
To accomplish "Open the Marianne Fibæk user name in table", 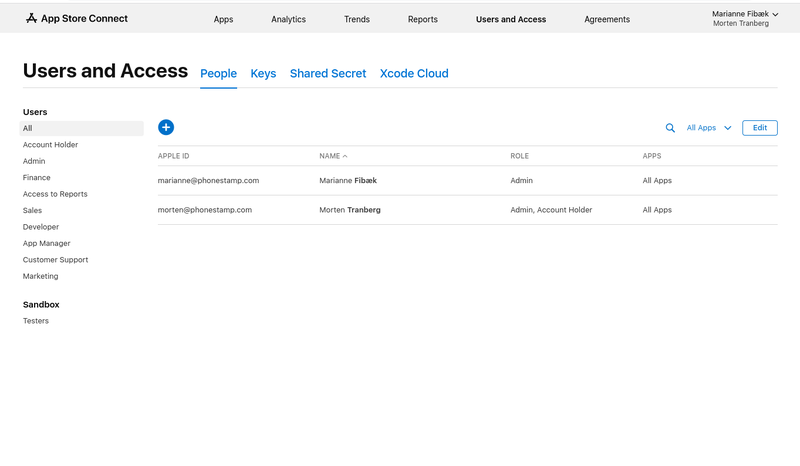I will coord(348,180).
